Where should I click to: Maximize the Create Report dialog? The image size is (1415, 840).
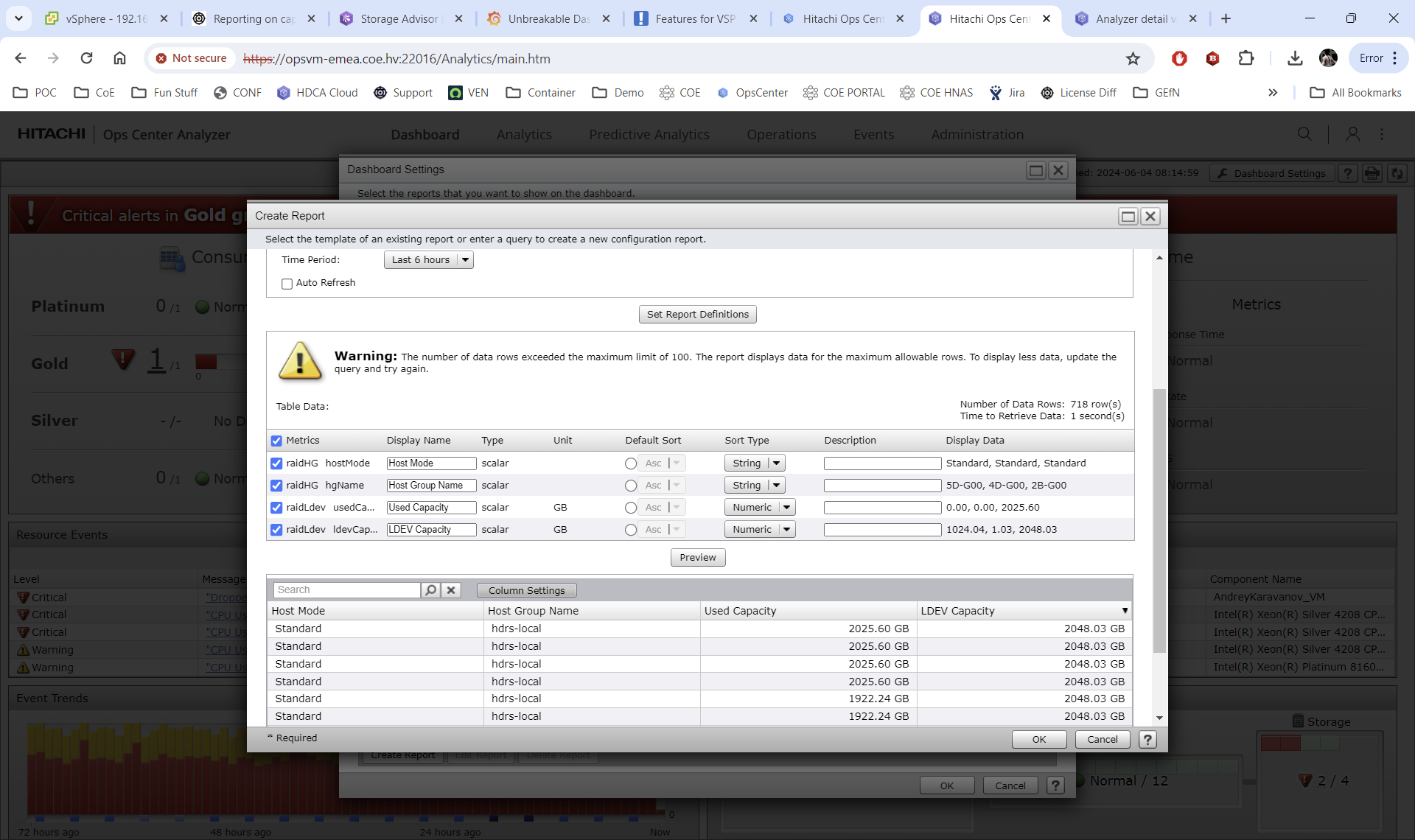click(x=1128, y=216)
